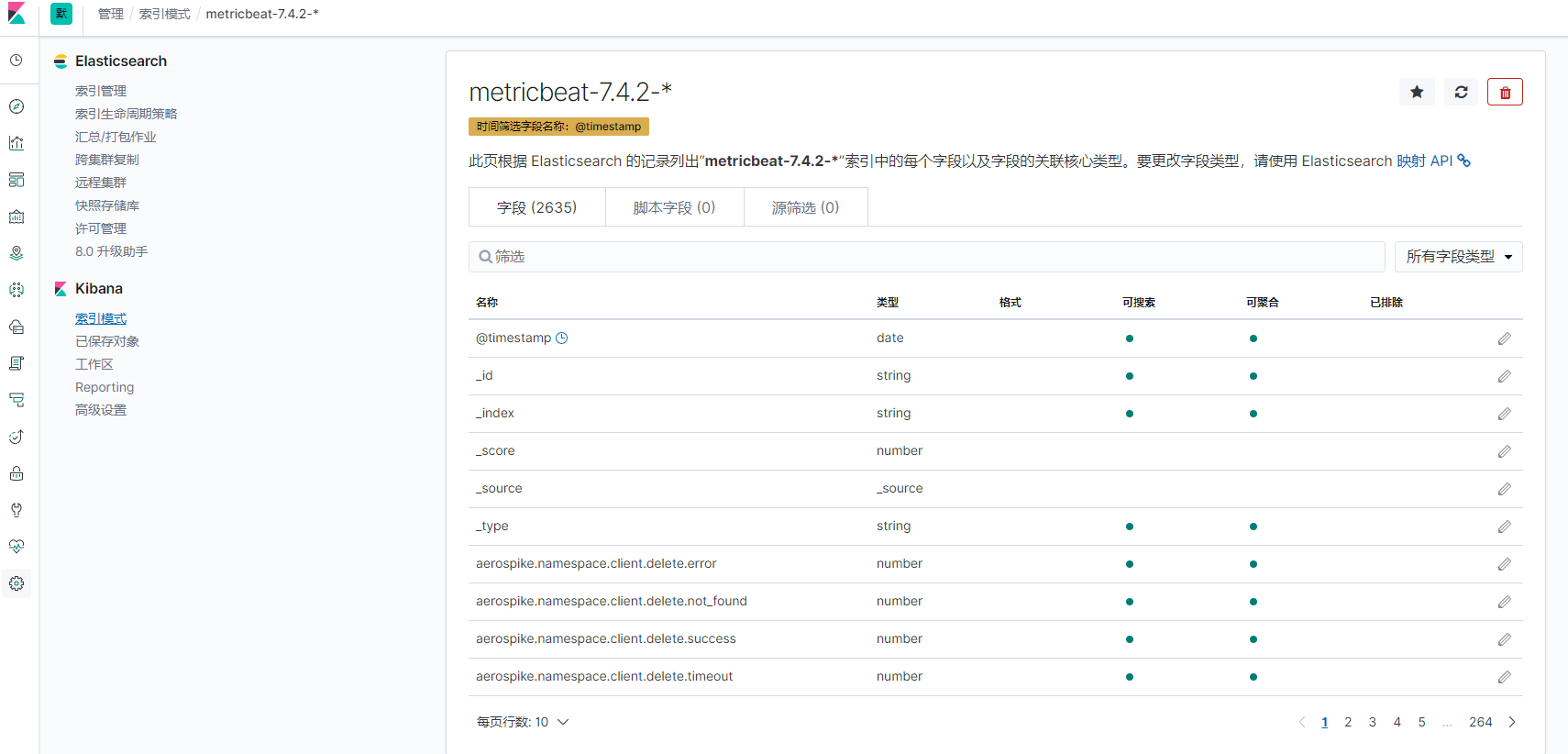Image resolution: width=1568 pixels, height=754 pixels.
Task: Open the default space avatar menu
Action: coord(61,14)
